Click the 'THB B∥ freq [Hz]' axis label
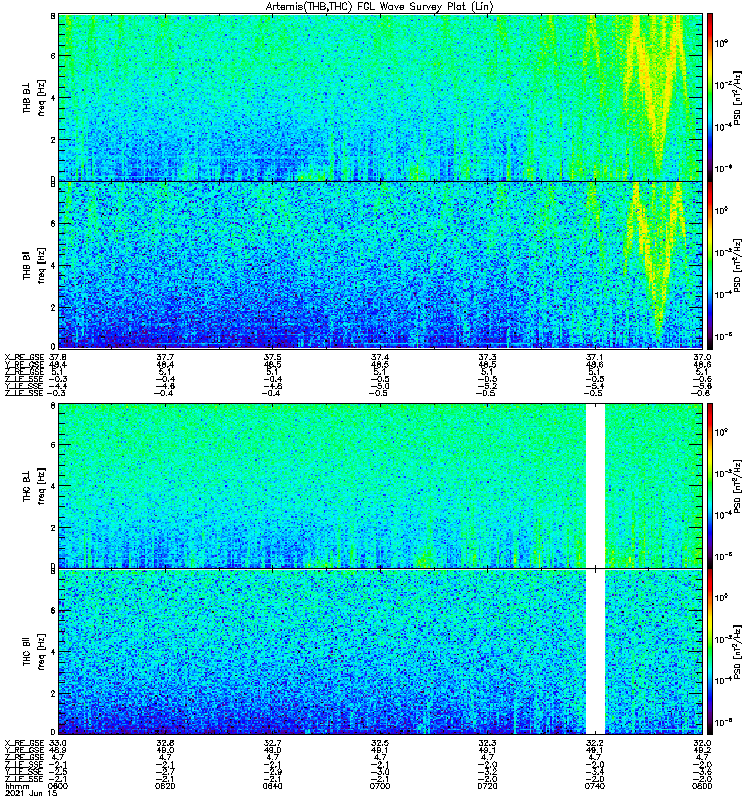750x800 pixels. (34, 265)
